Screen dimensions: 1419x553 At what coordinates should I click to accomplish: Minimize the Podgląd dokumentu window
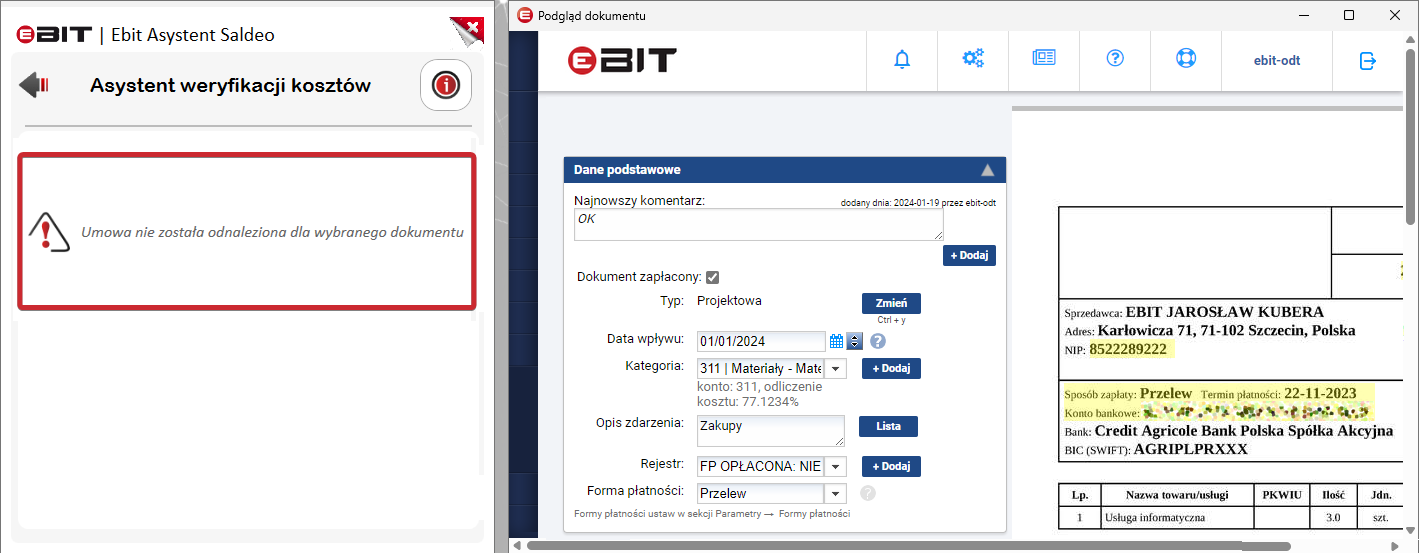(x=1303, y=15)
